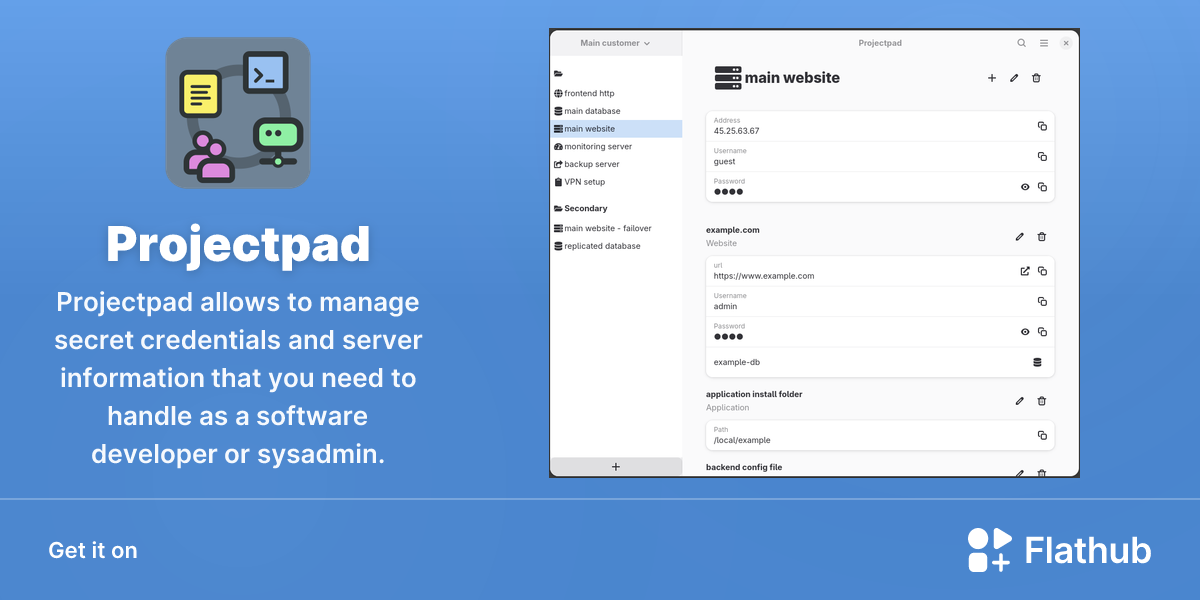The height and width of the screenshot is (600, 1200).
Task: Click the Flathub logo
Action: click(1059, 550)
